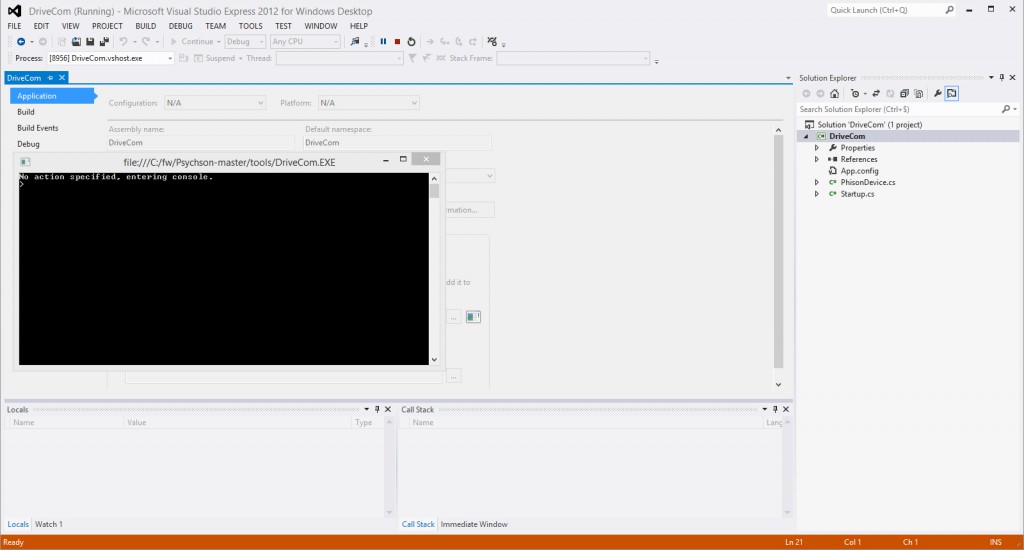Click Collapse All icon in Solution Explorer
The height and width of the screenshot is (550, 1024).
(904, 93)
